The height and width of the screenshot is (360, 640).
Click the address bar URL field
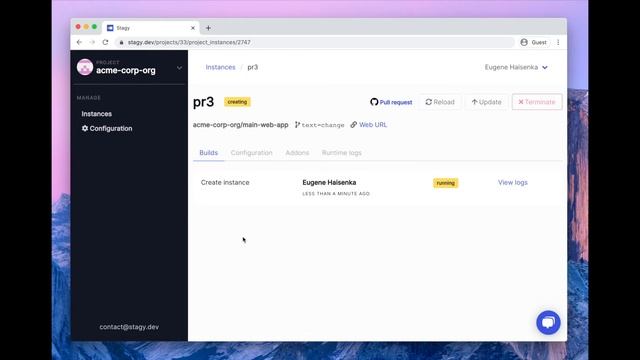(x=314, y=42)
